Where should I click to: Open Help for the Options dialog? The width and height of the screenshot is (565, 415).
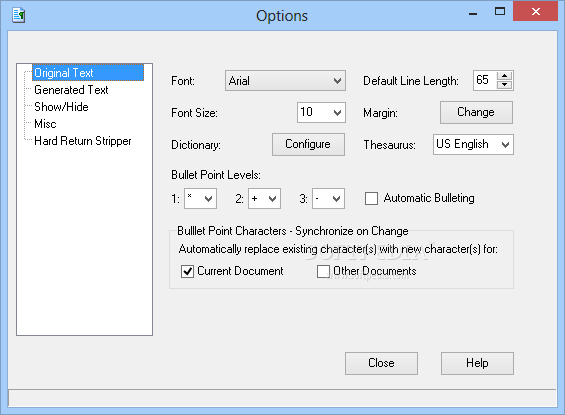(x=477, y=363)
